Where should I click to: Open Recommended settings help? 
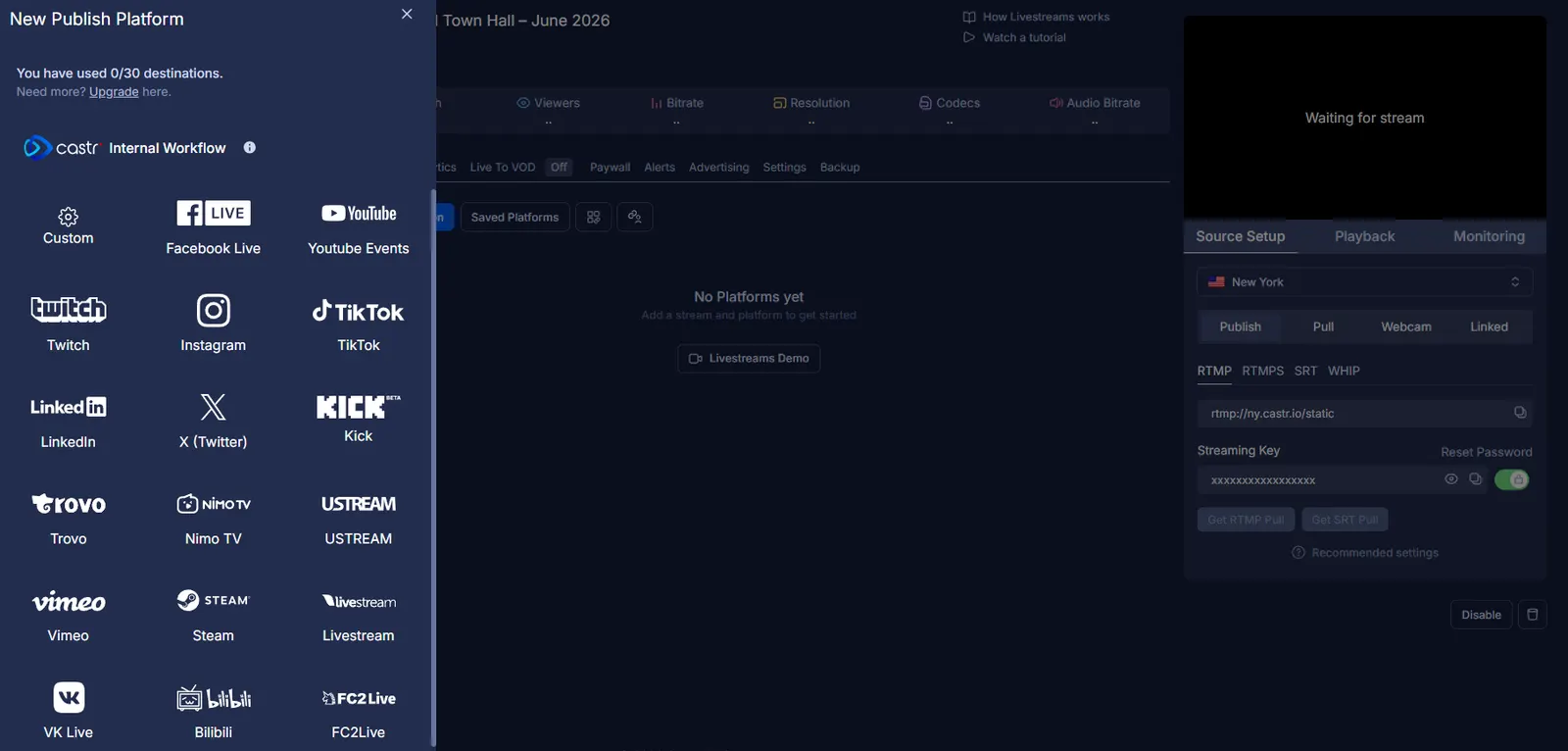[1364, 553]
